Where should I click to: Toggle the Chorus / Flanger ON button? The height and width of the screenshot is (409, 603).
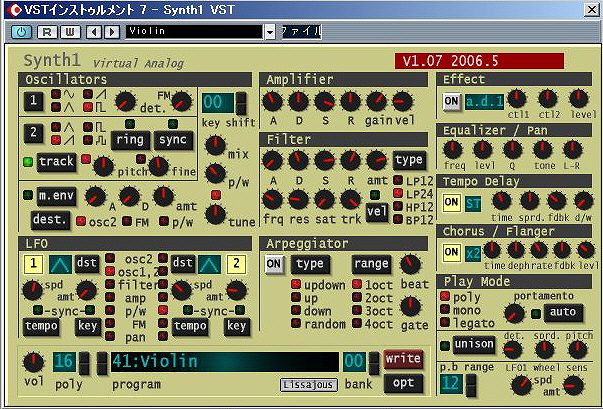click(451, 253)
